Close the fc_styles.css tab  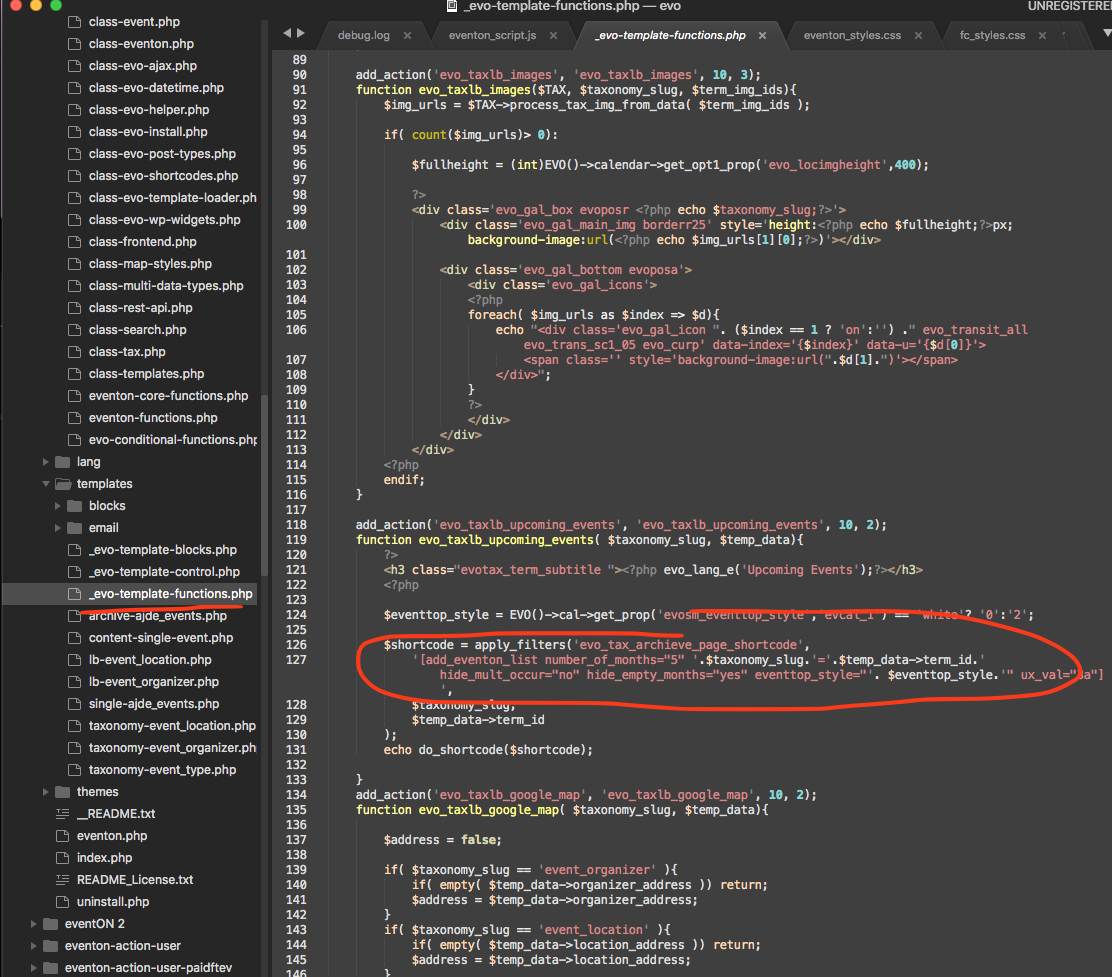click(x=1042, y=35)
